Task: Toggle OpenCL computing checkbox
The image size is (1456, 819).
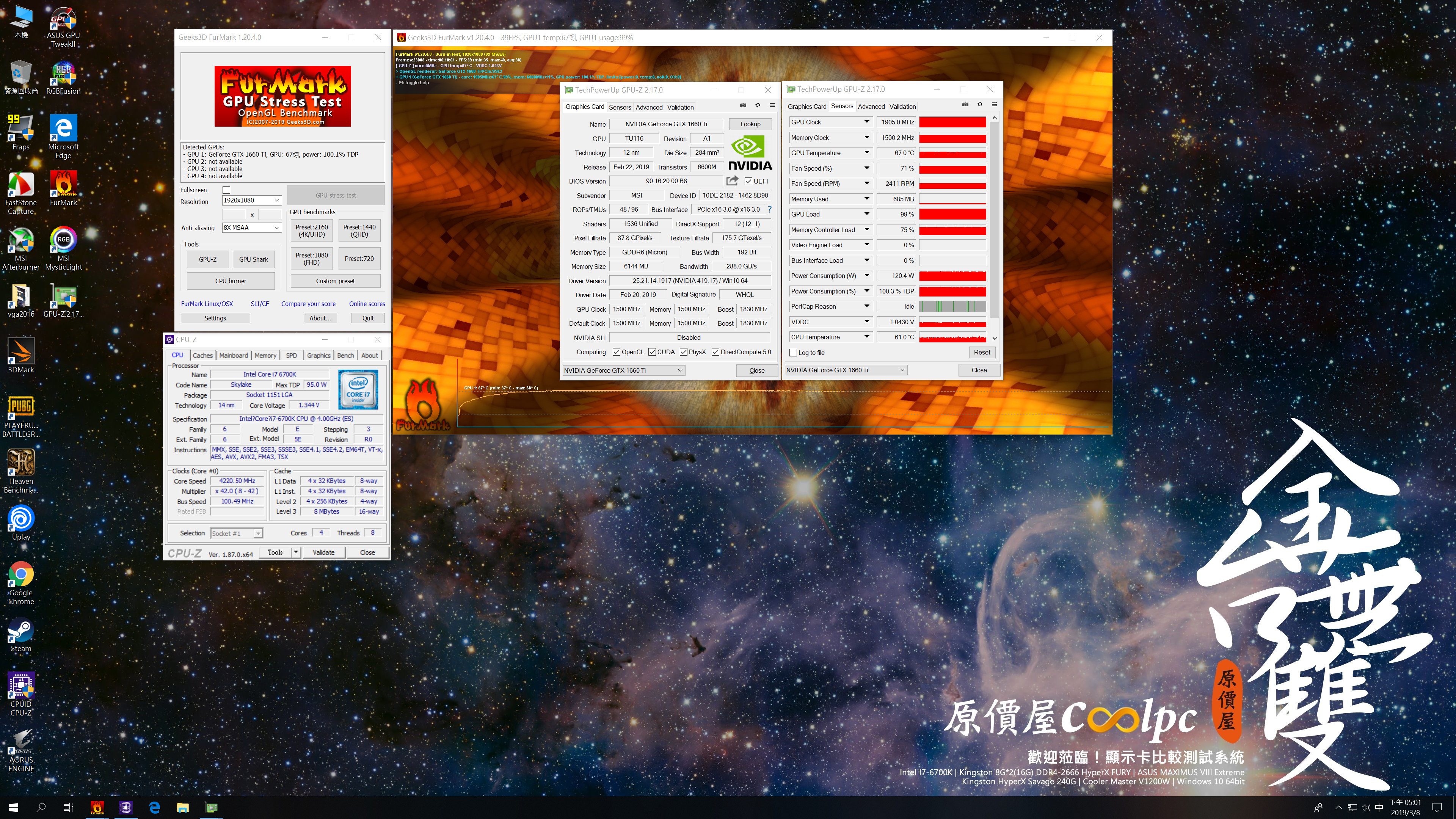Action: coord(617,352)
